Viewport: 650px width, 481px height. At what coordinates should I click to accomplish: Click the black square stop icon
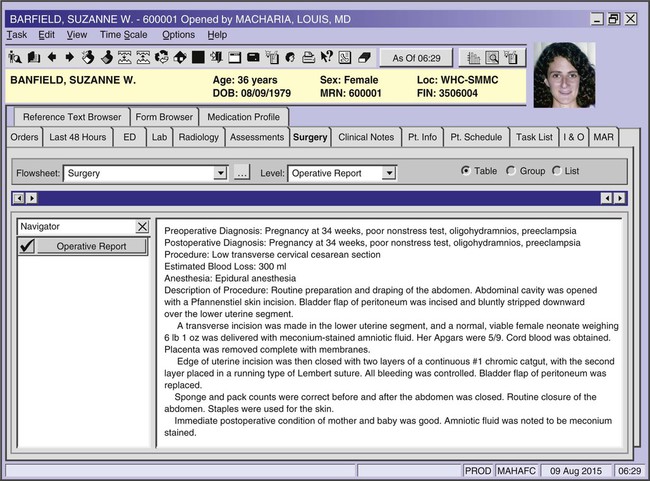(198, 57)
